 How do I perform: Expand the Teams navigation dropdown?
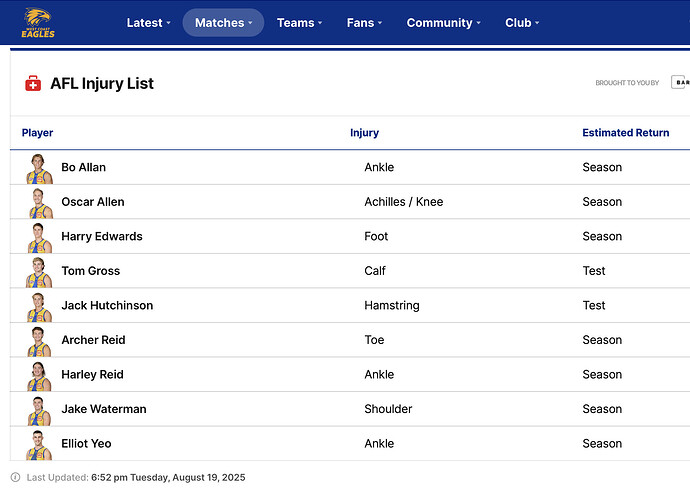click(299, 23)
